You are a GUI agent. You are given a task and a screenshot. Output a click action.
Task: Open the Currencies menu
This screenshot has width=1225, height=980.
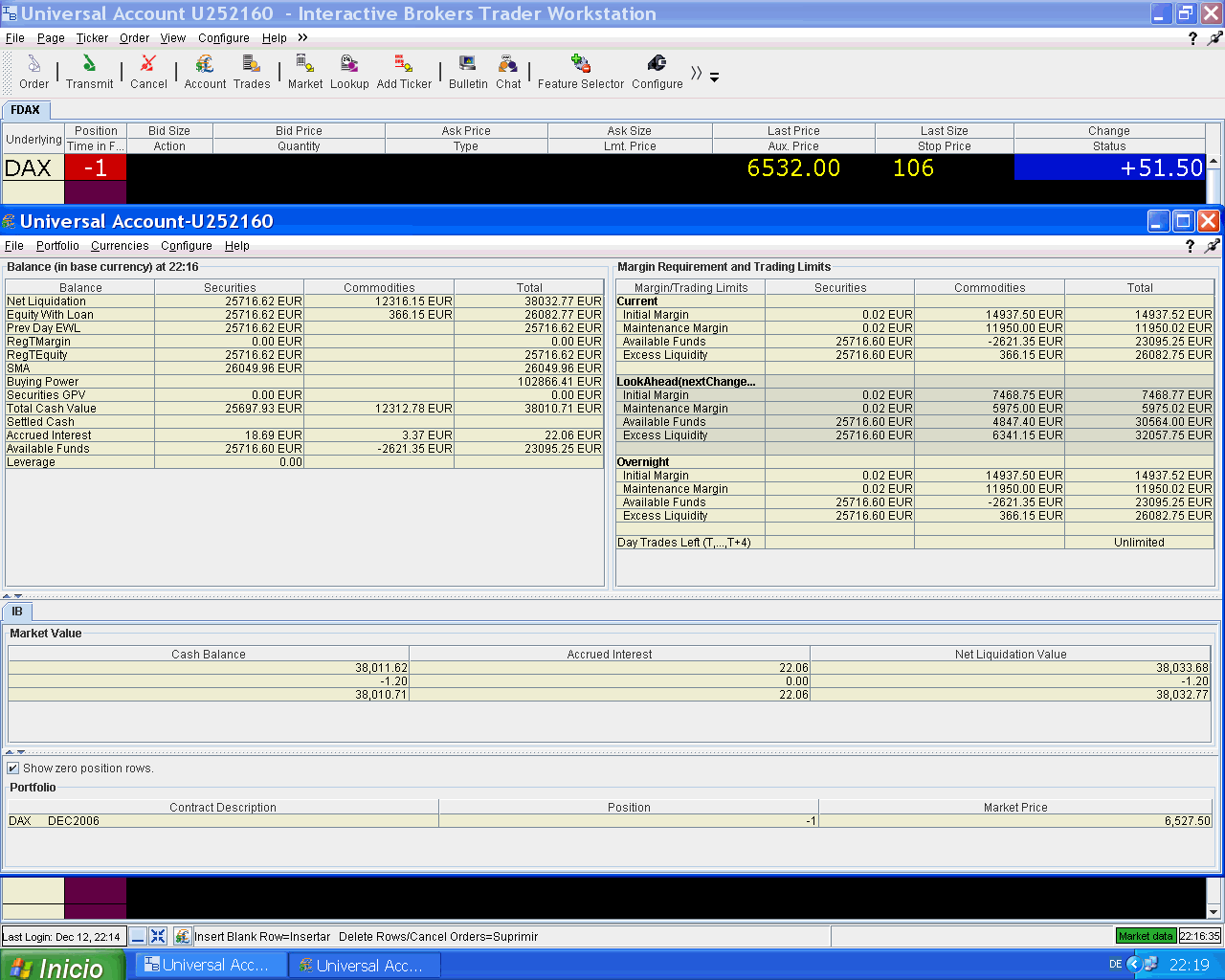(120, 246)
